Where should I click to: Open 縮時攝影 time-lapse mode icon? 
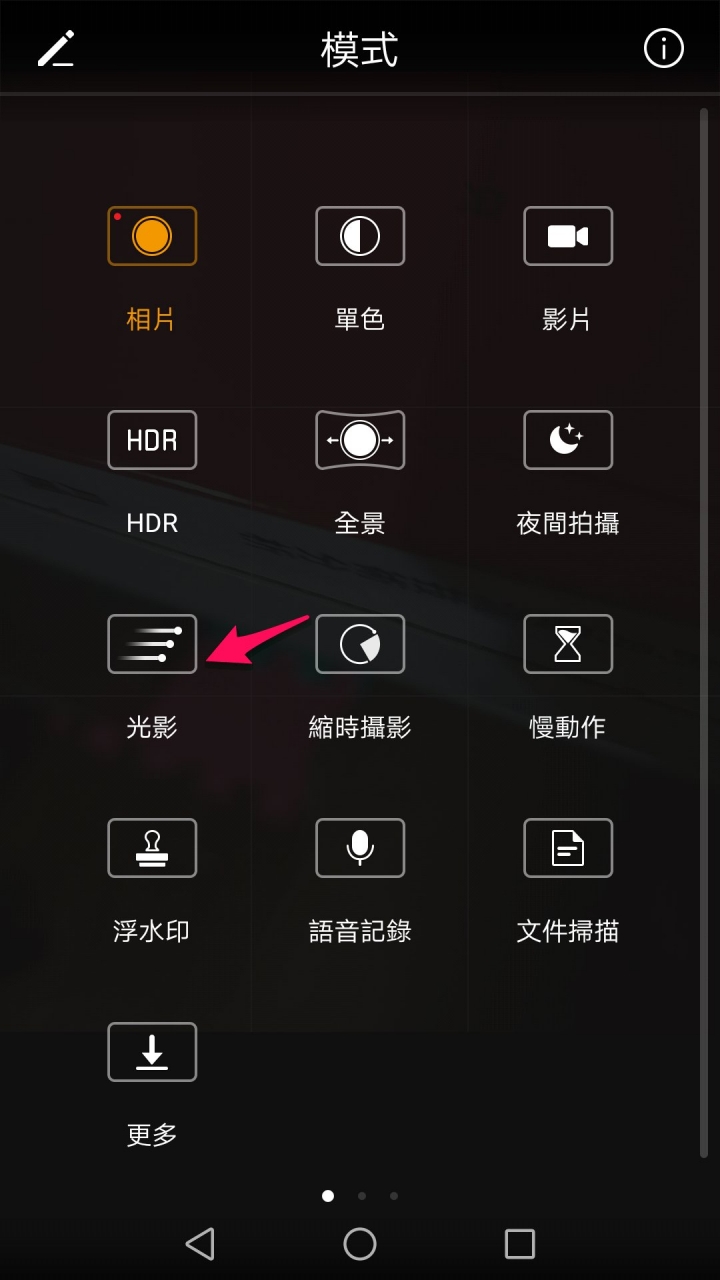click(360, 644)
